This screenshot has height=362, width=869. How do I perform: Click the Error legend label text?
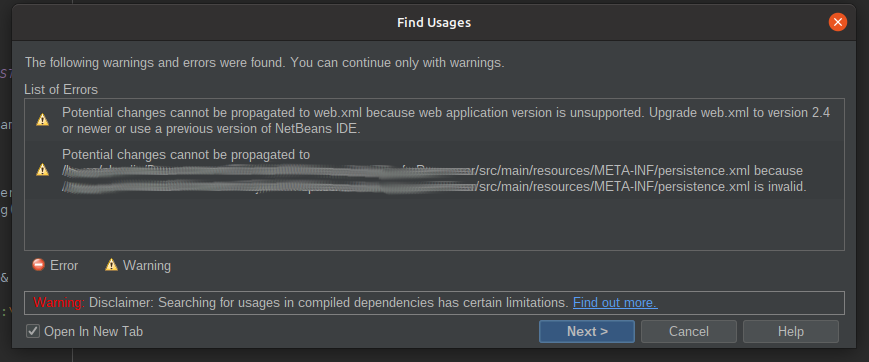point(64,266)
